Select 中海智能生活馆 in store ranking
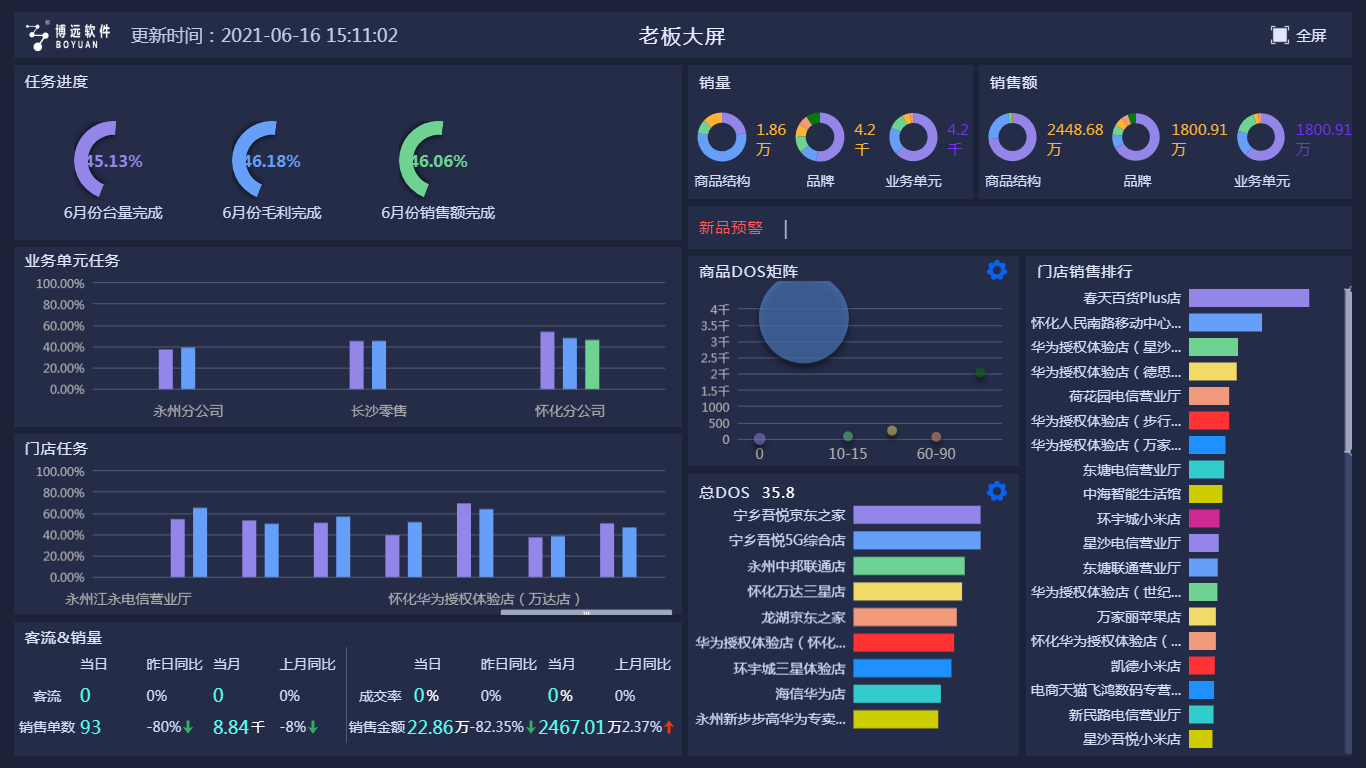Viewport: 1366px width, 768px height. click(x=1131, y=494)
